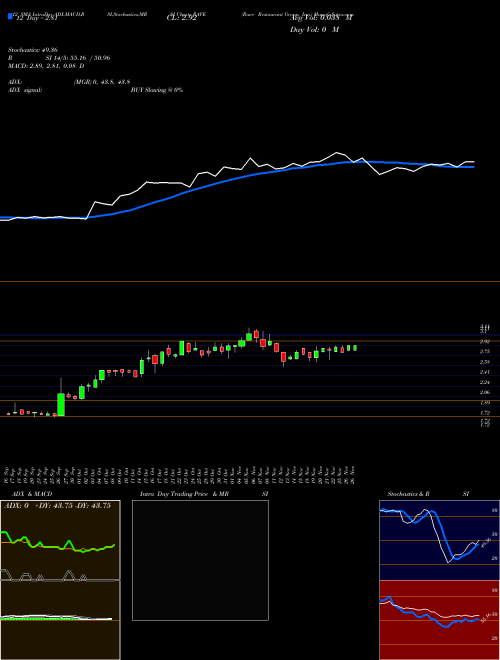Click the 'Stochastics & R' panel title
Screen dimensions: 500x660
408,494
